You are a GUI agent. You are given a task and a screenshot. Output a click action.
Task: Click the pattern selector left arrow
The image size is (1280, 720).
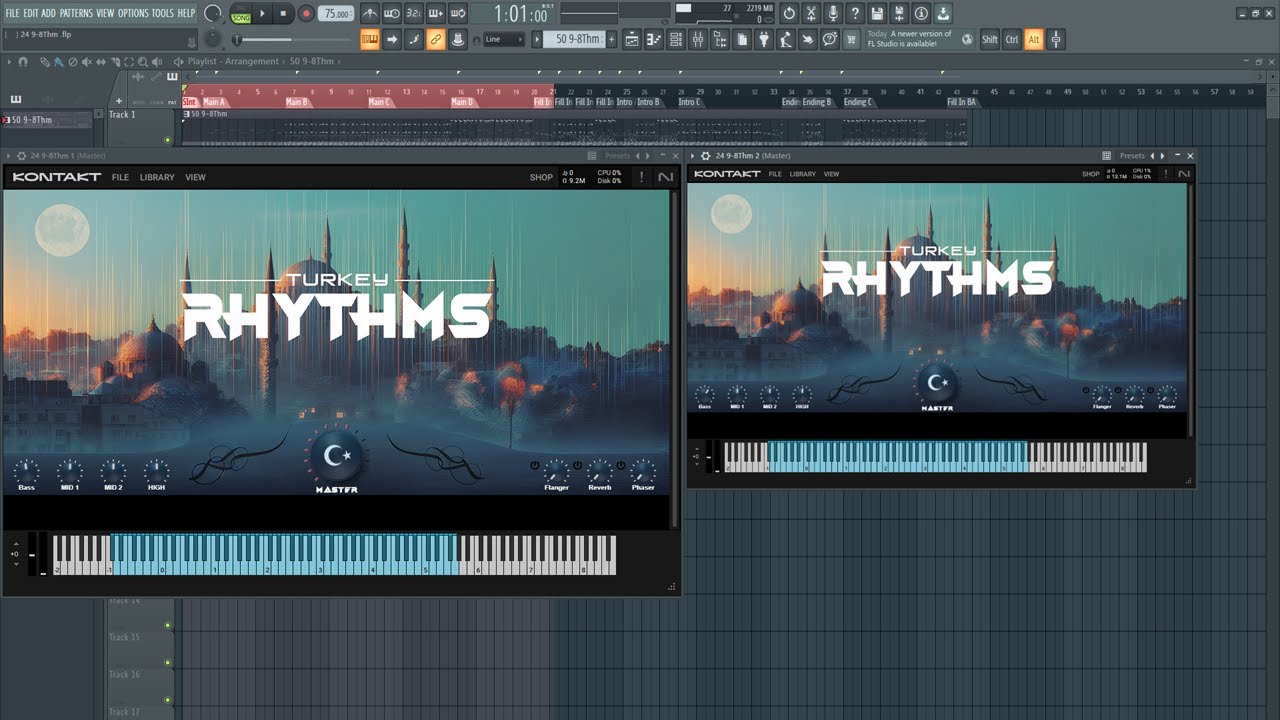tap(537, 39)
